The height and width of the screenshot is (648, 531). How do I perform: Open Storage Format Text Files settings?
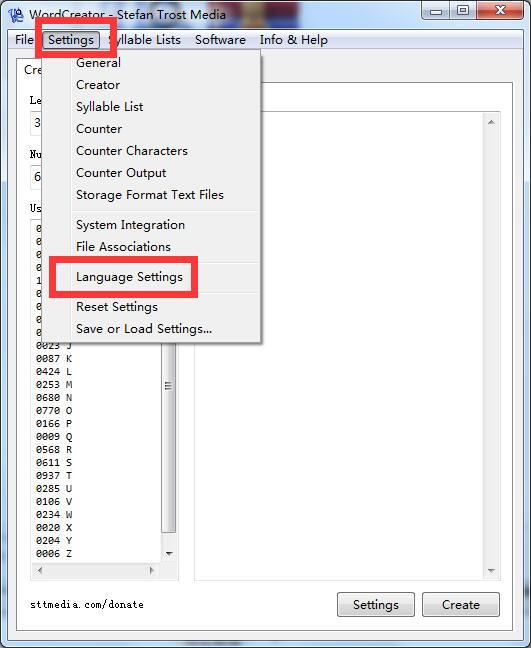[150, 195]
